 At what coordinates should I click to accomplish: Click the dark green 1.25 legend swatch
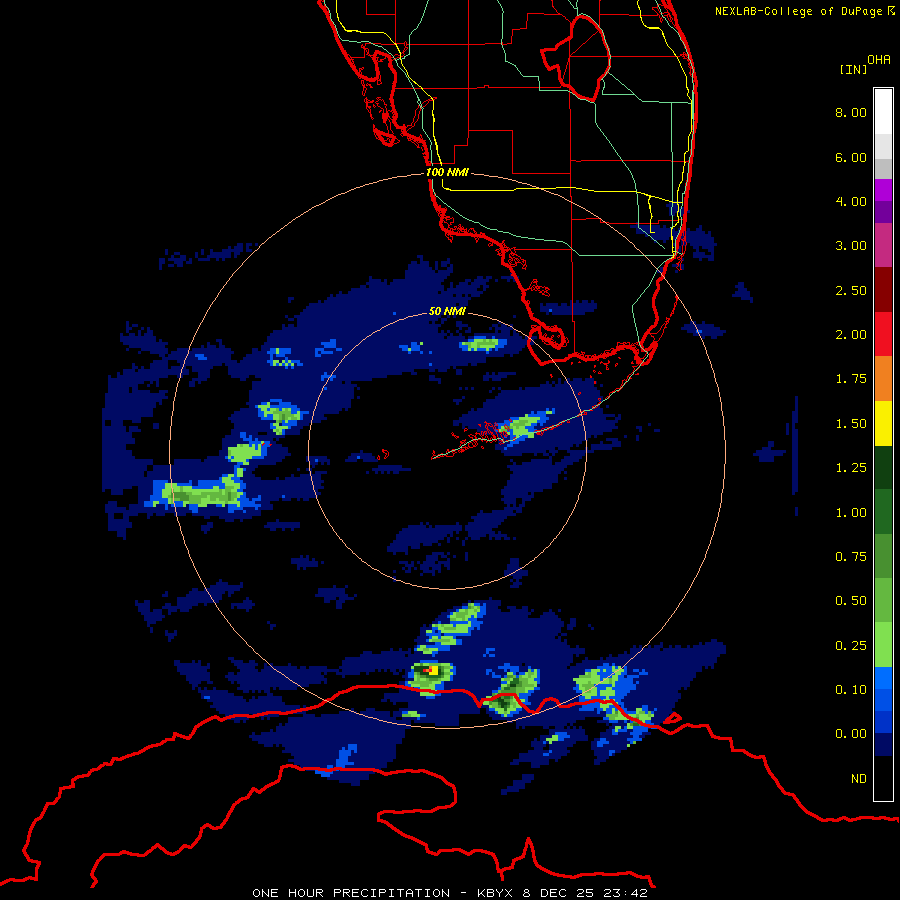(x=883, y=467)
